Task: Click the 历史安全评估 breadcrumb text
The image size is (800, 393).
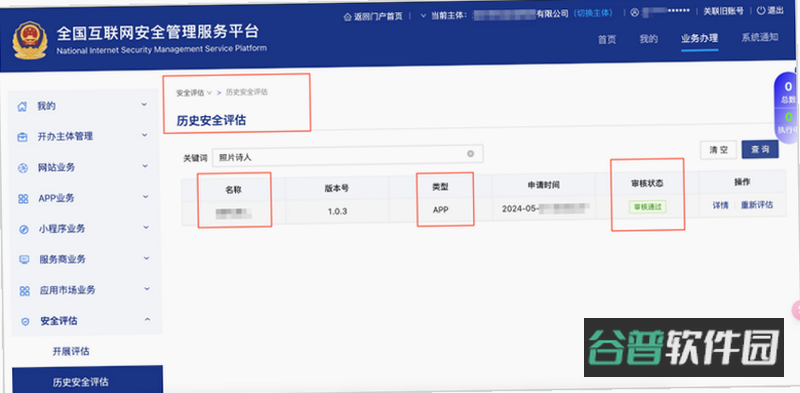Action: coord(247,92)
